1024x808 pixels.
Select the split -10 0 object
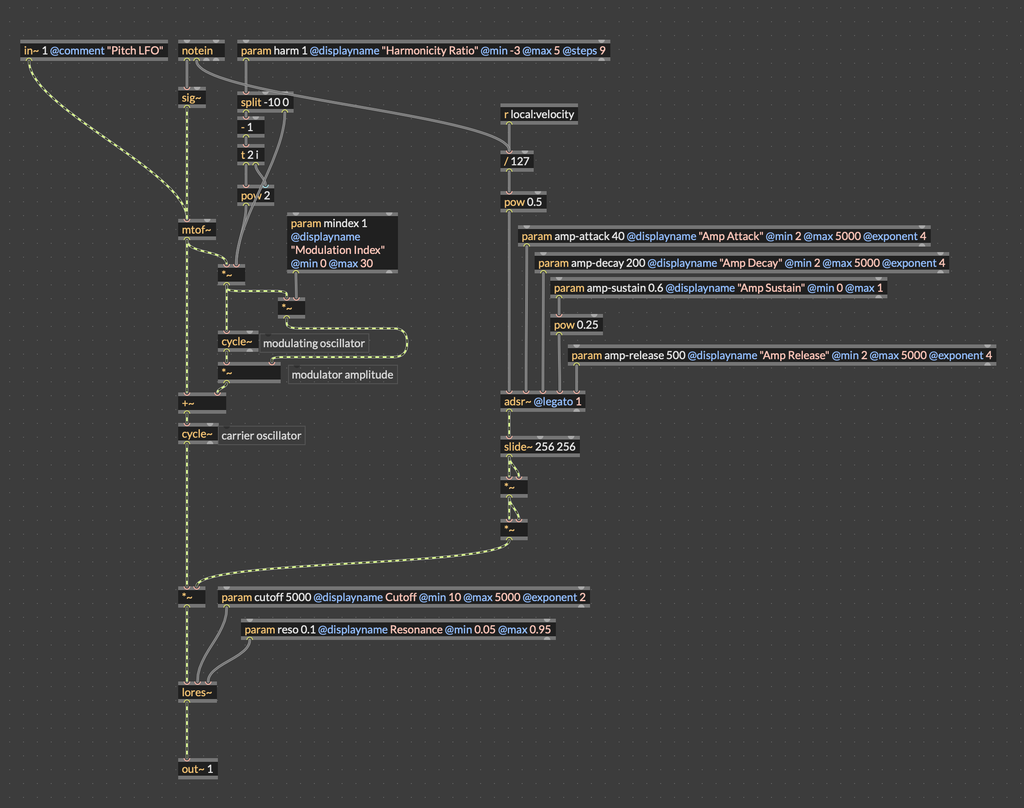[x=265, y=102]
